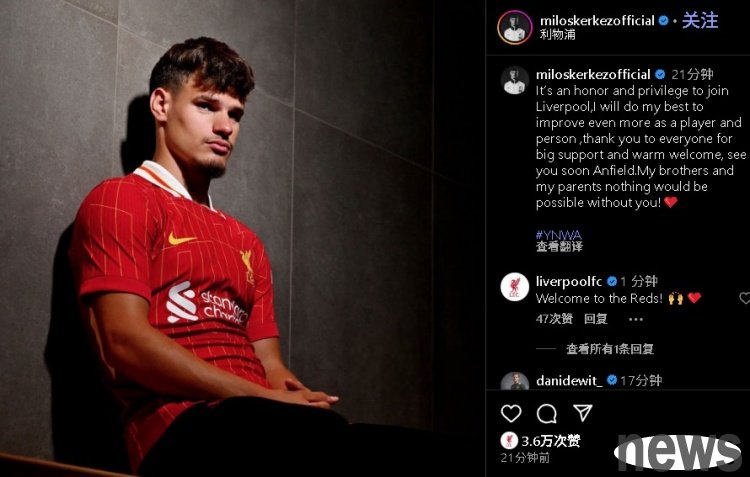This screenshot has height=477, width=750.
Task: Open three-dot options on liverpoolfc comment
Action: pos(636,319)
